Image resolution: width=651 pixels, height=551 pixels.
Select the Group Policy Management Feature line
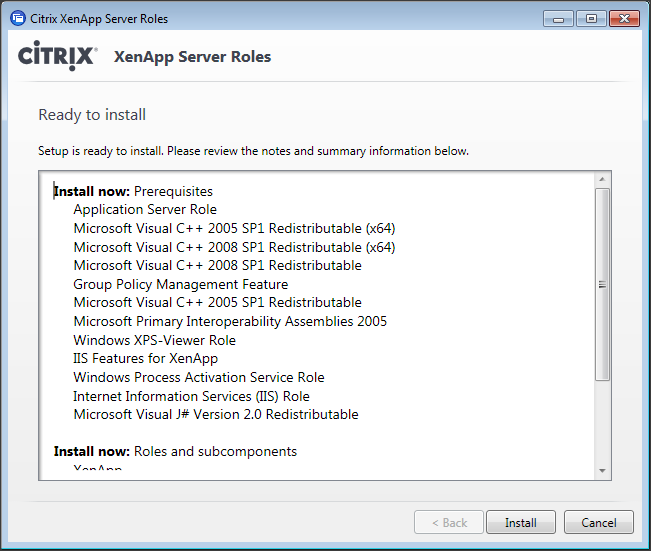click(182, 284)
